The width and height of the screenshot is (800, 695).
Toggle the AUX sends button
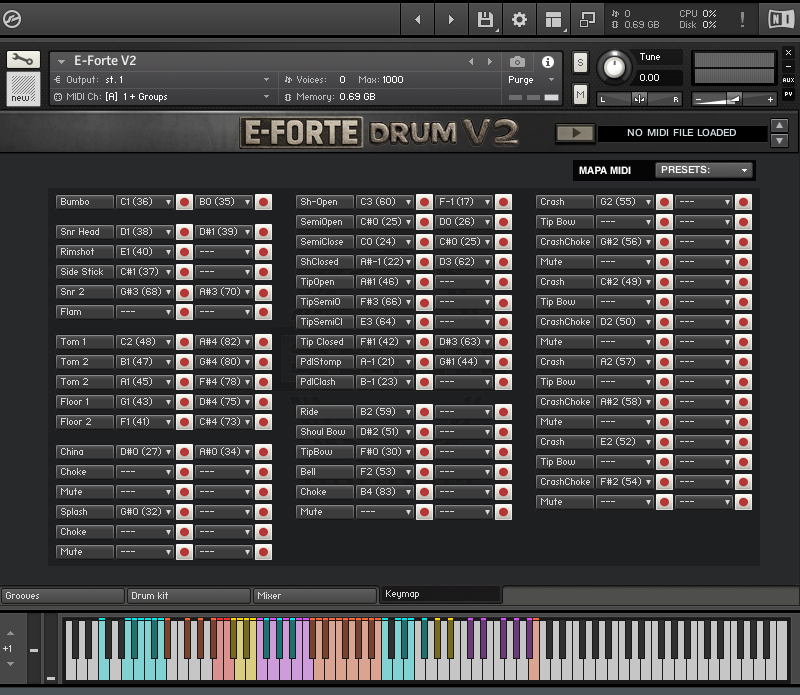(788, 80)
